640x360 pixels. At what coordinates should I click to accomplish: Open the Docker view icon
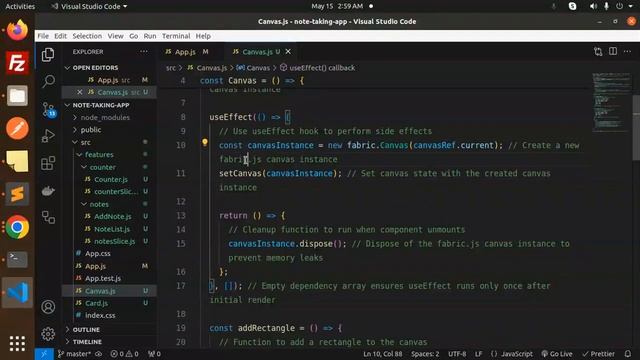[x=48, y=191]
